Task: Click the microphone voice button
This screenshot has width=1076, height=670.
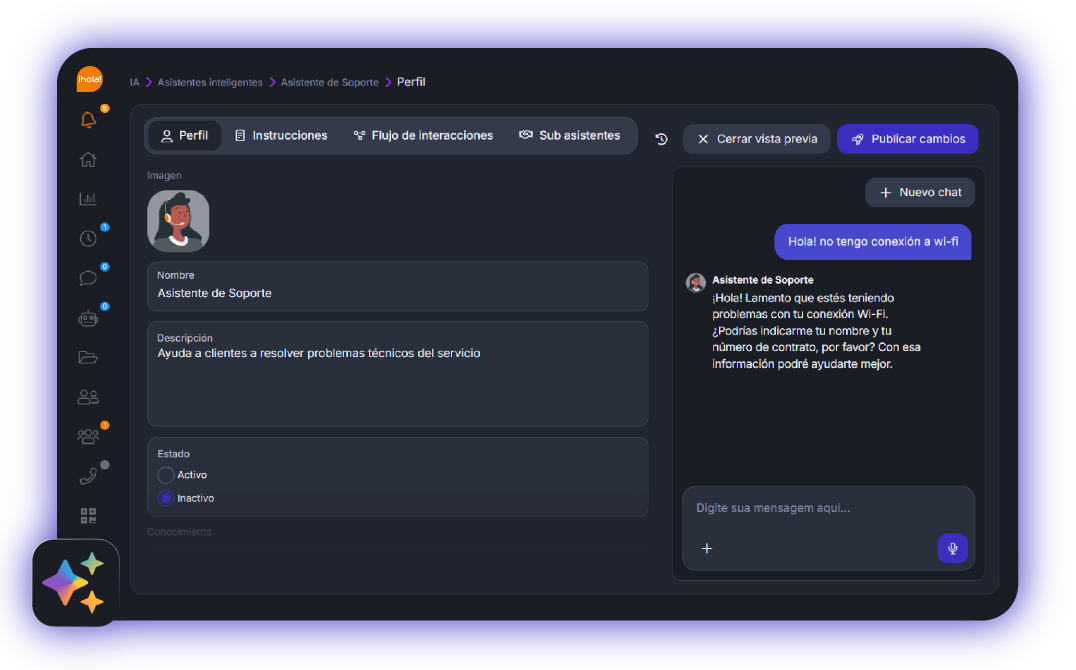Action: click(952, 548)
